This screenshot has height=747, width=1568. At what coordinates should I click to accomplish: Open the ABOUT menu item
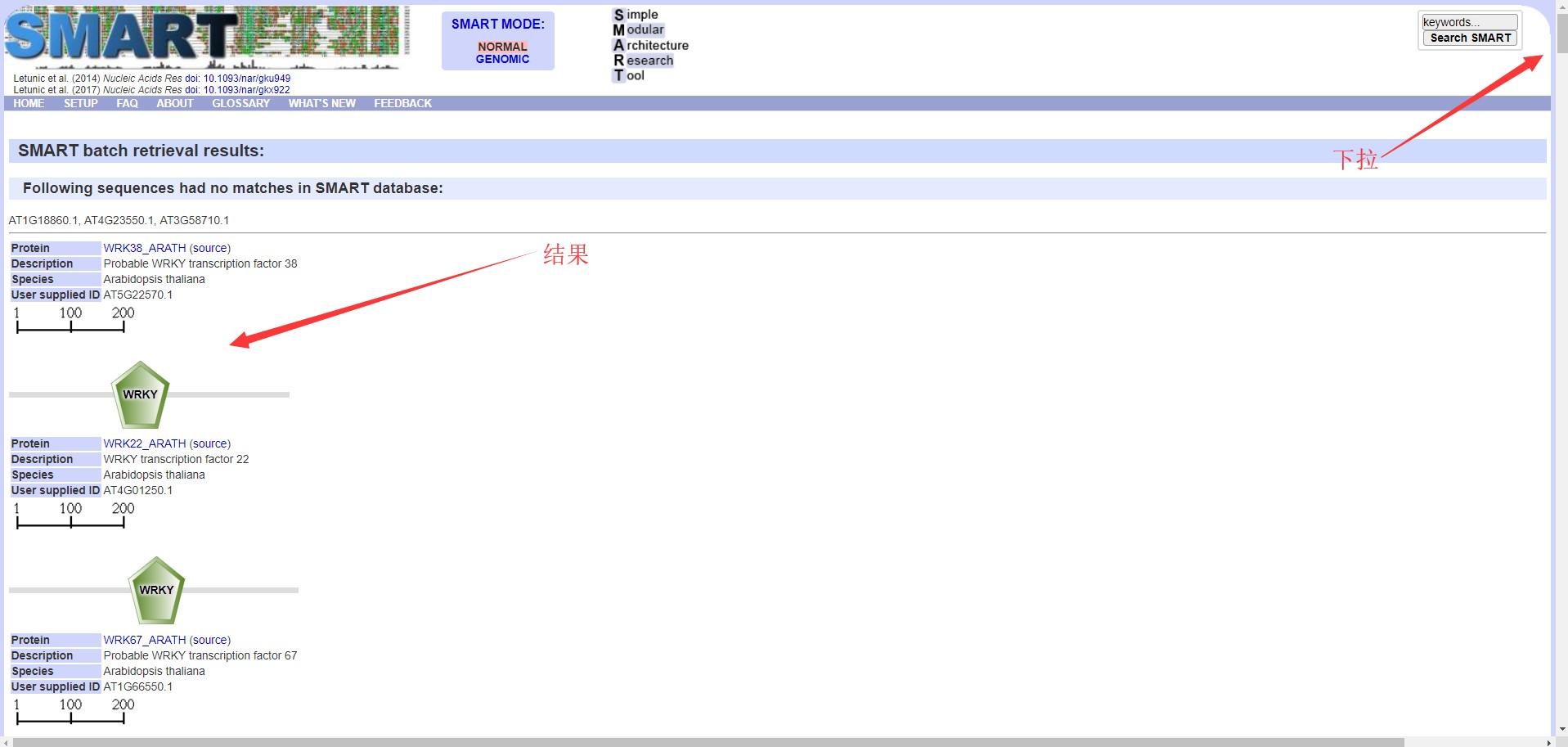(175, 103)
